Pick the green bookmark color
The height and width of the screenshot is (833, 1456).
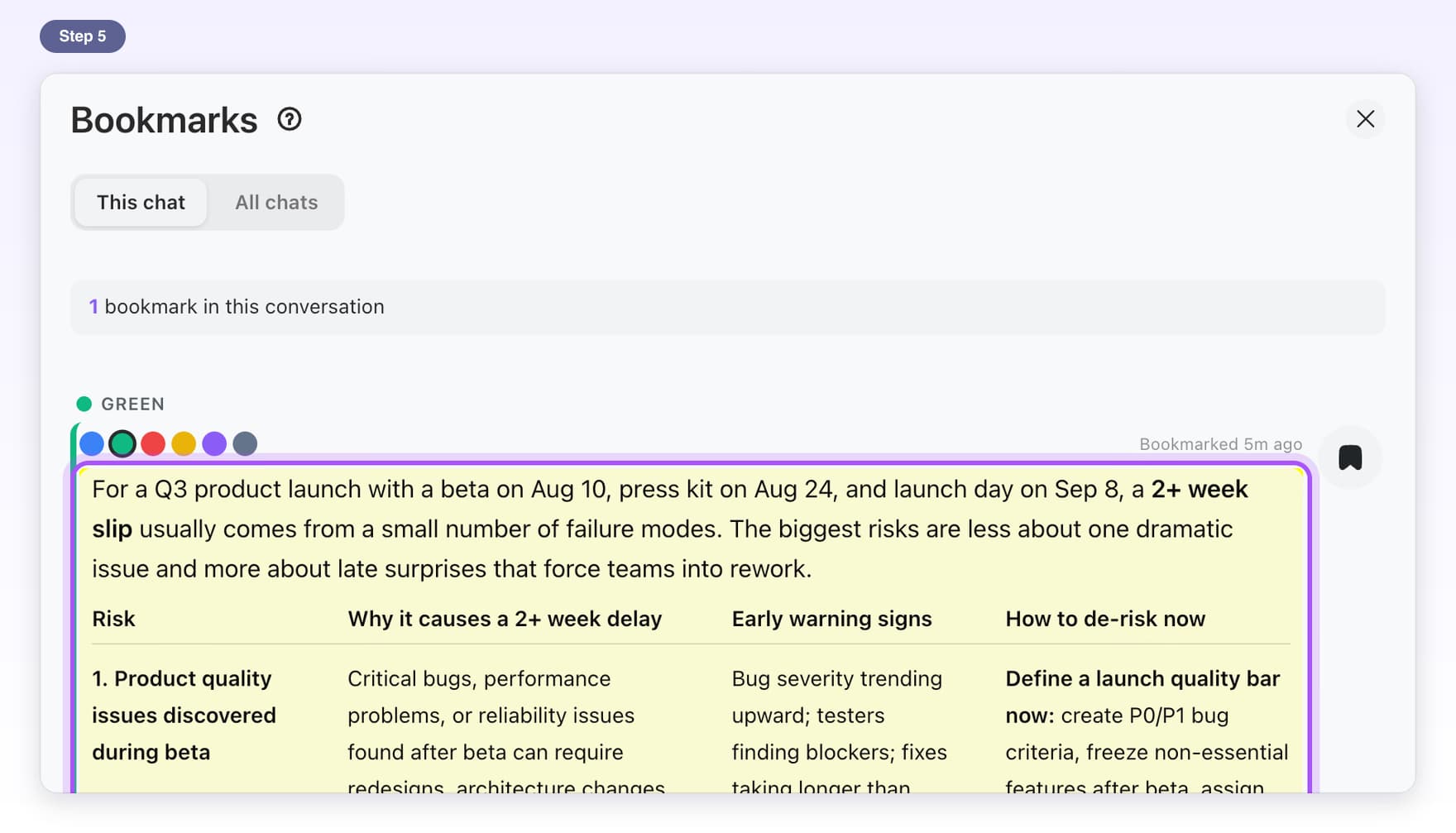tap(122, 443)
